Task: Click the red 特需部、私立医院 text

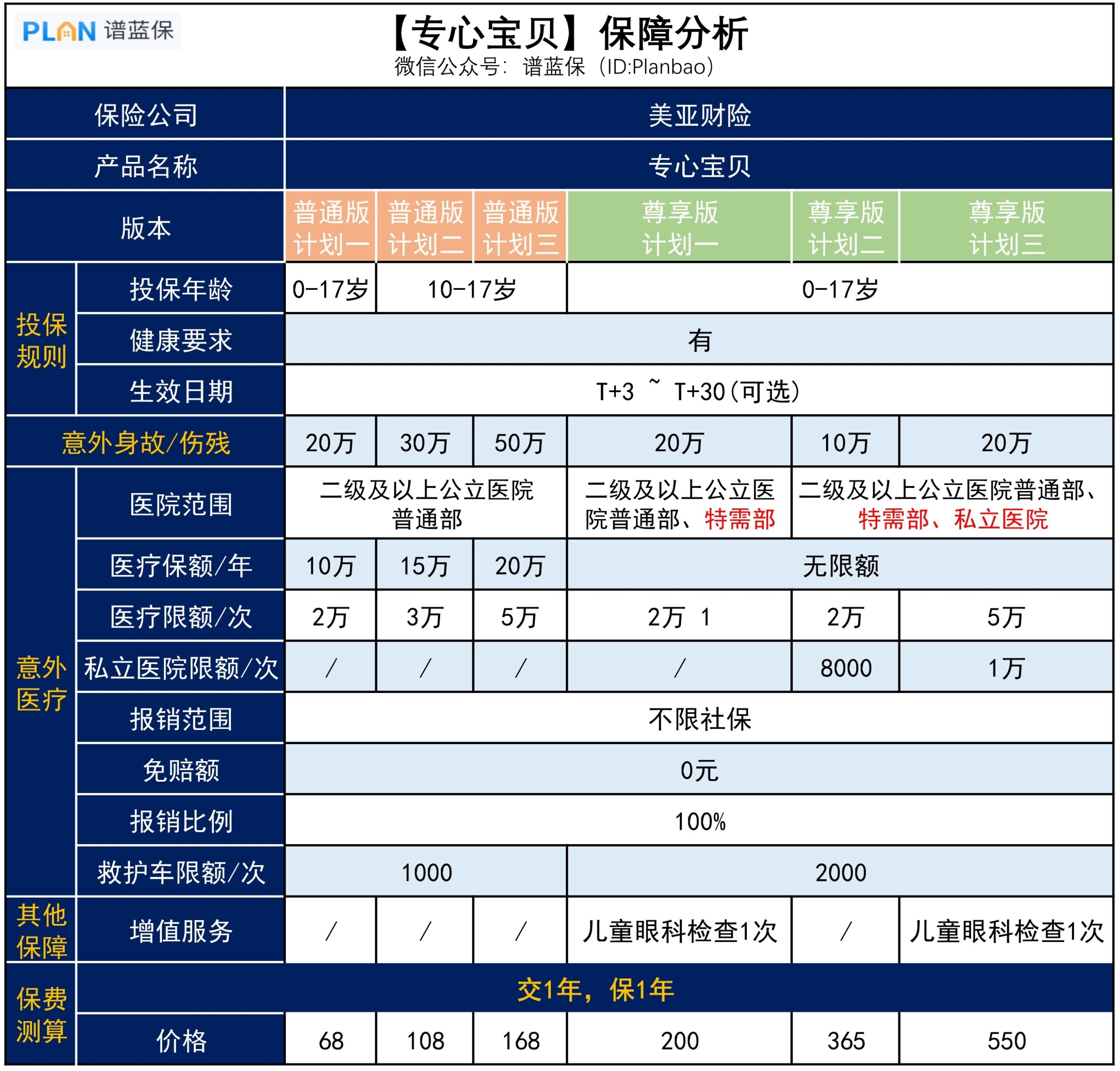Action: 953,519
